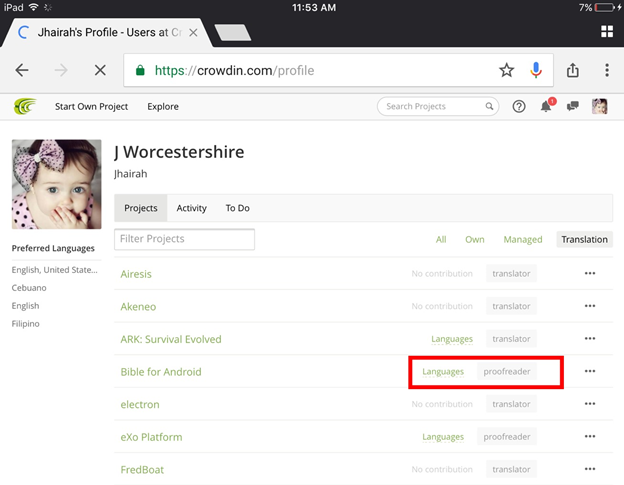
Task: Open more options for FredBoat row
Action: coord(590,469)
